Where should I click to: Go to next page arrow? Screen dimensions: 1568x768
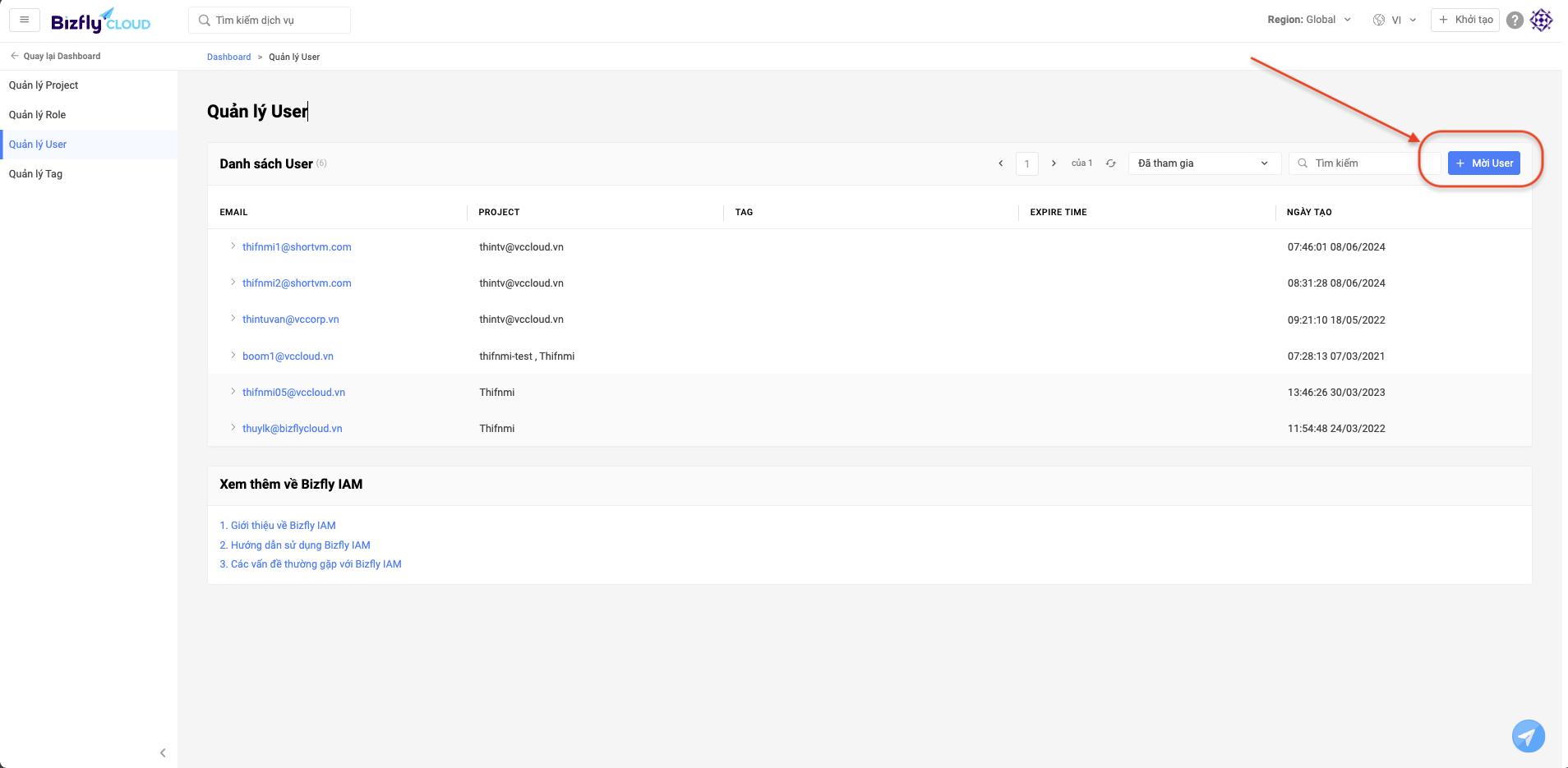(x=1054, y=163)
